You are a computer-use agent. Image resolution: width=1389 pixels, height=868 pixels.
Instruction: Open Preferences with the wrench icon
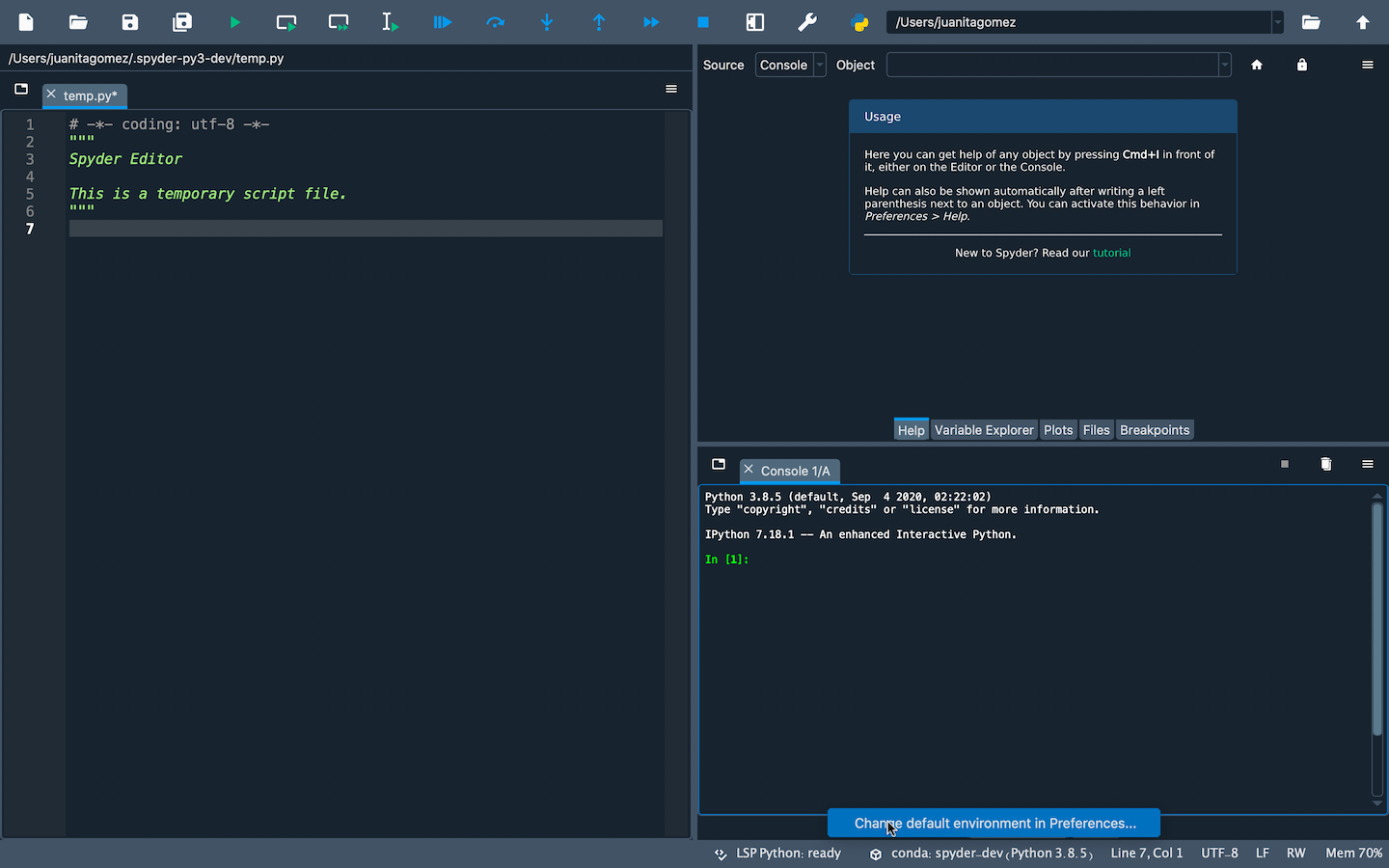(807, 22)
